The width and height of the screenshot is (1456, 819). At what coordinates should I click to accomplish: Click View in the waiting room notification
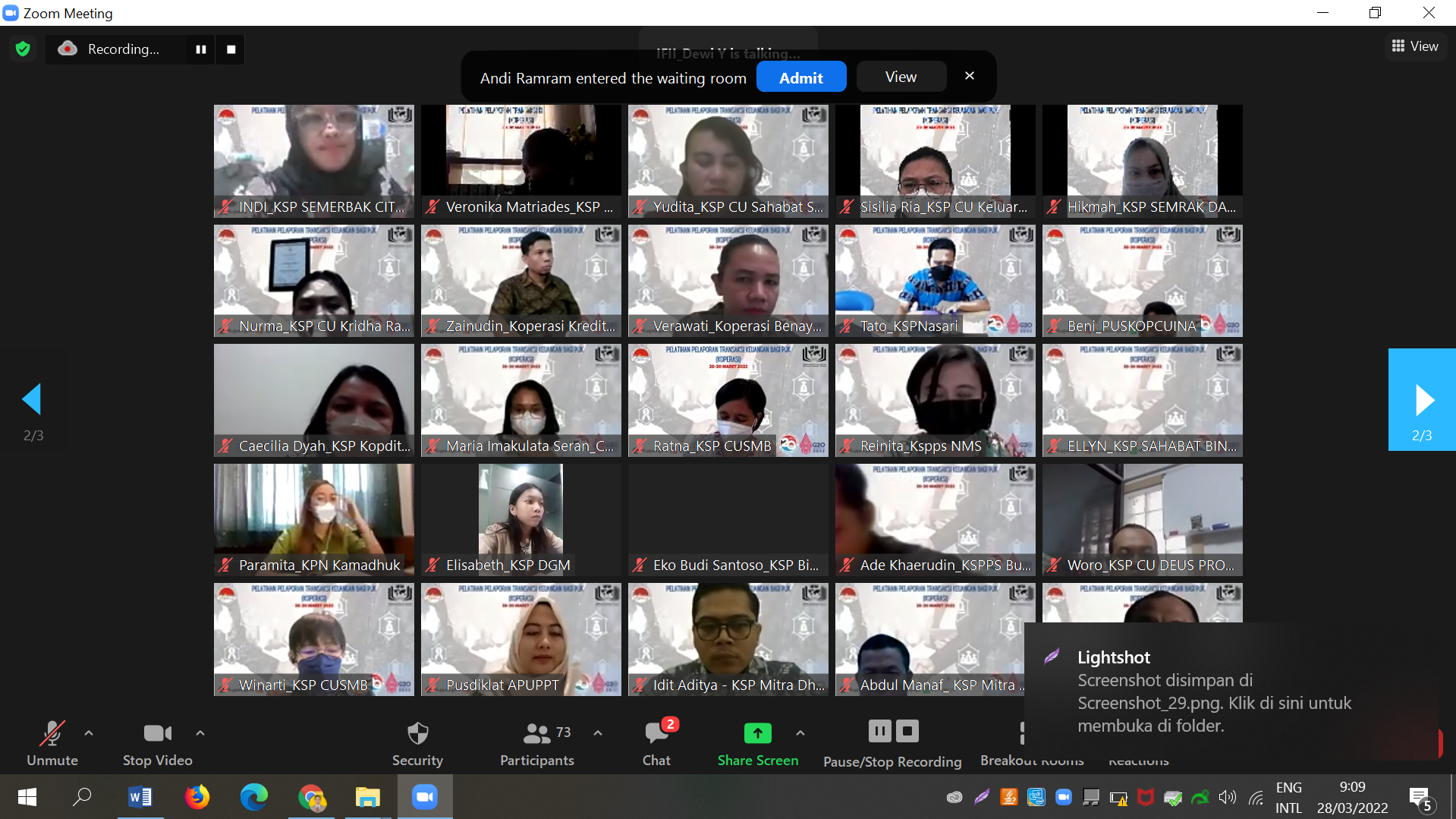(x=901, y=77)
